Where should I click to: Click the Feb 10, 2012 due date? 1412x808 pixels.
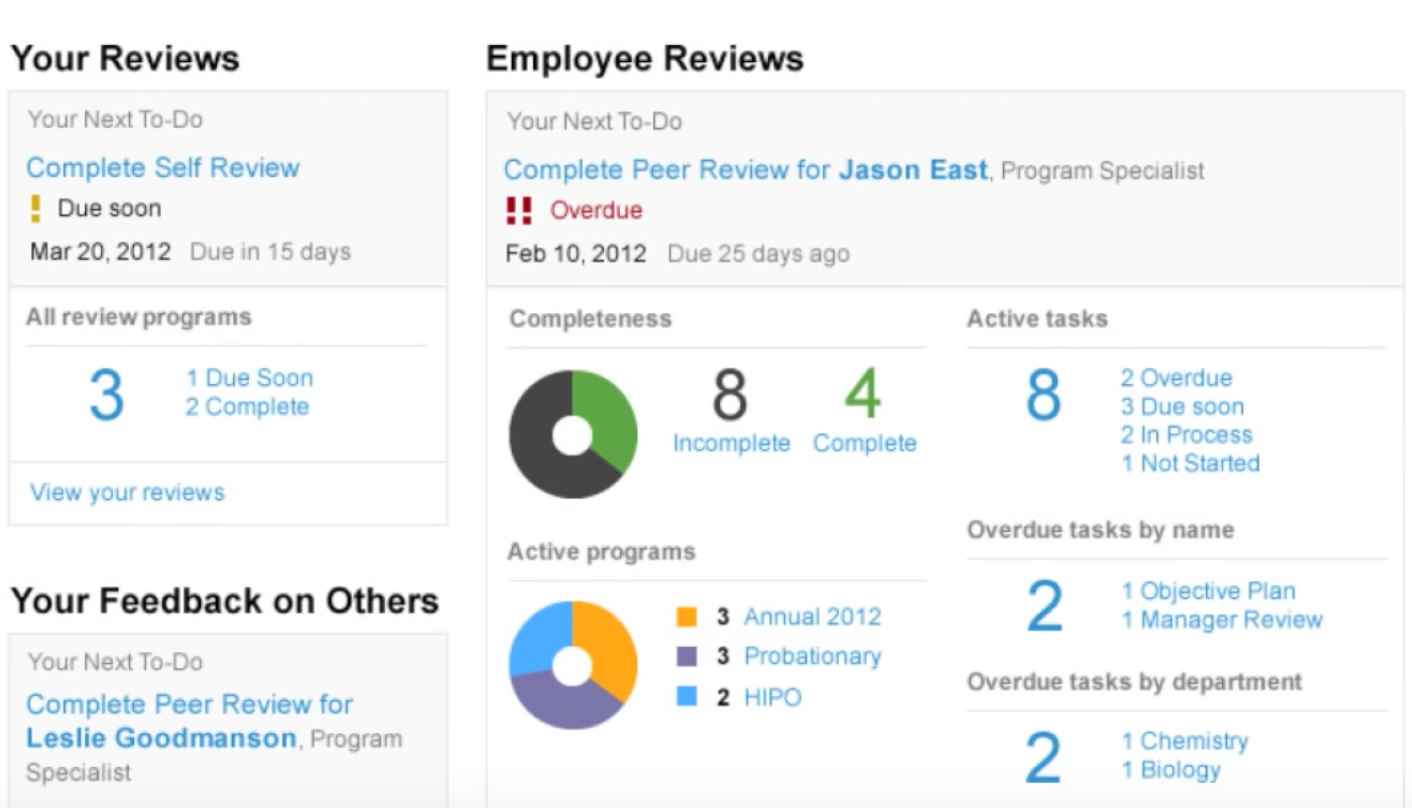point(576,253)
